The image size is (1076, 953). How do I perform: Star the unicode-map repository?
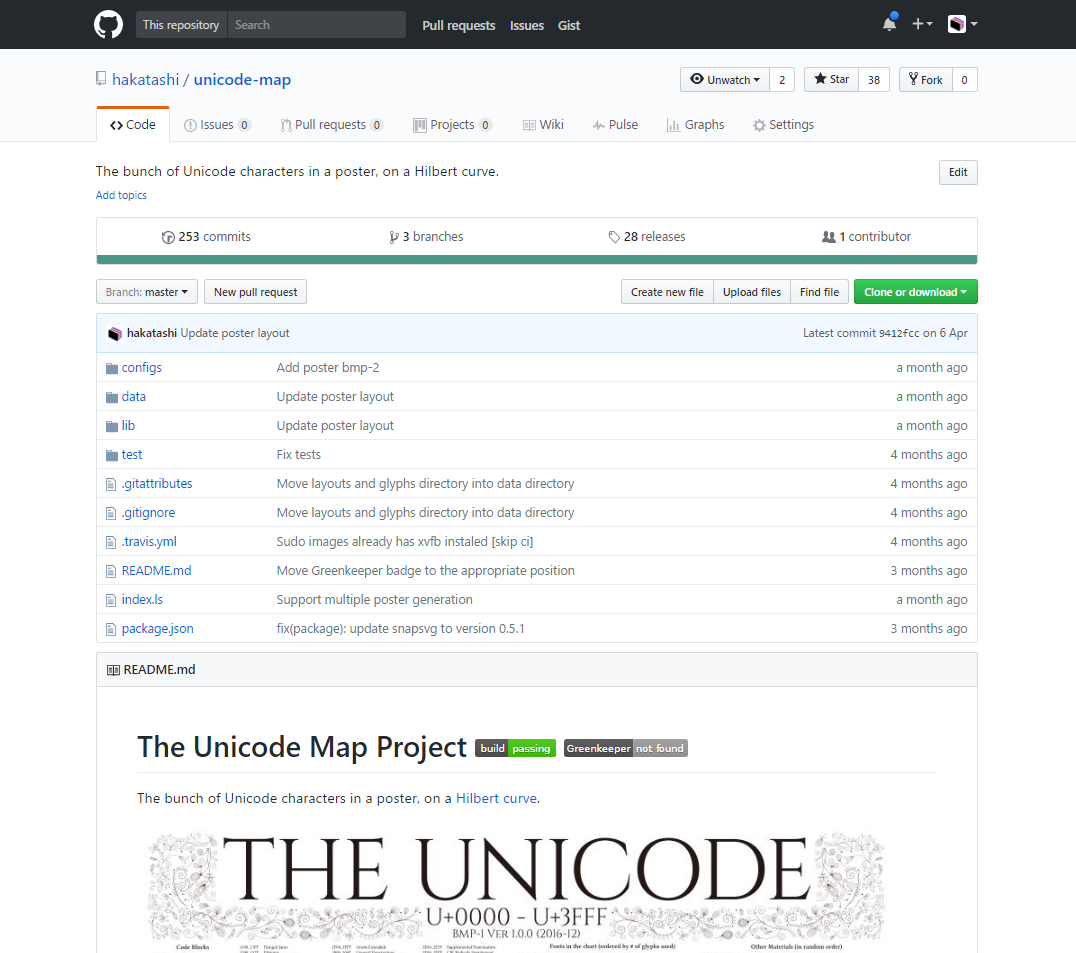[831, 80]
